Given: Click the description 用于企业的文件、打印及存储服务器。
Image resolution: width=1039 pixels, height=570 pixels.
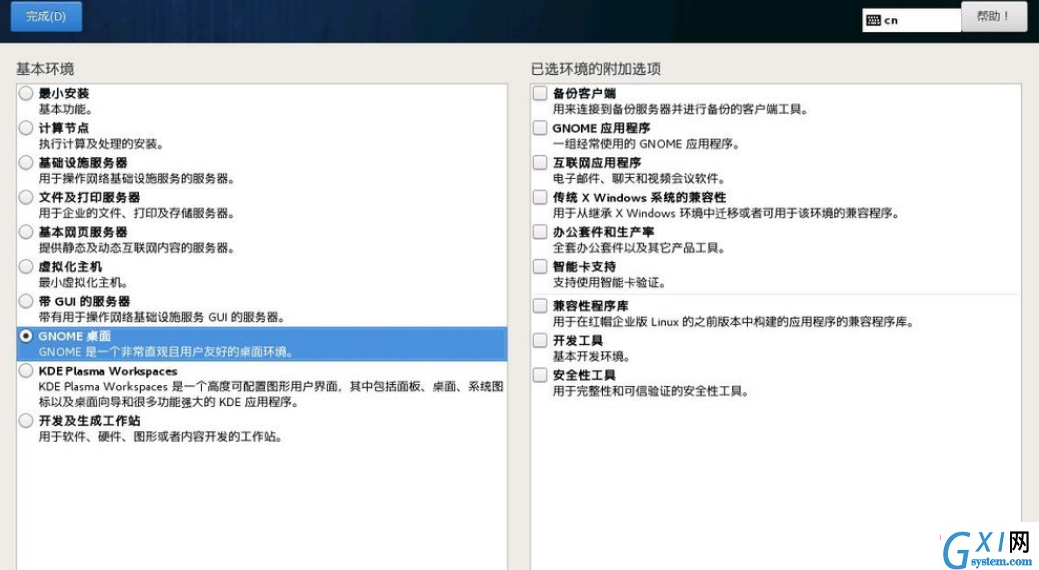Looking at the screenshot, I should pyautogui.click(x=137, y=213).
